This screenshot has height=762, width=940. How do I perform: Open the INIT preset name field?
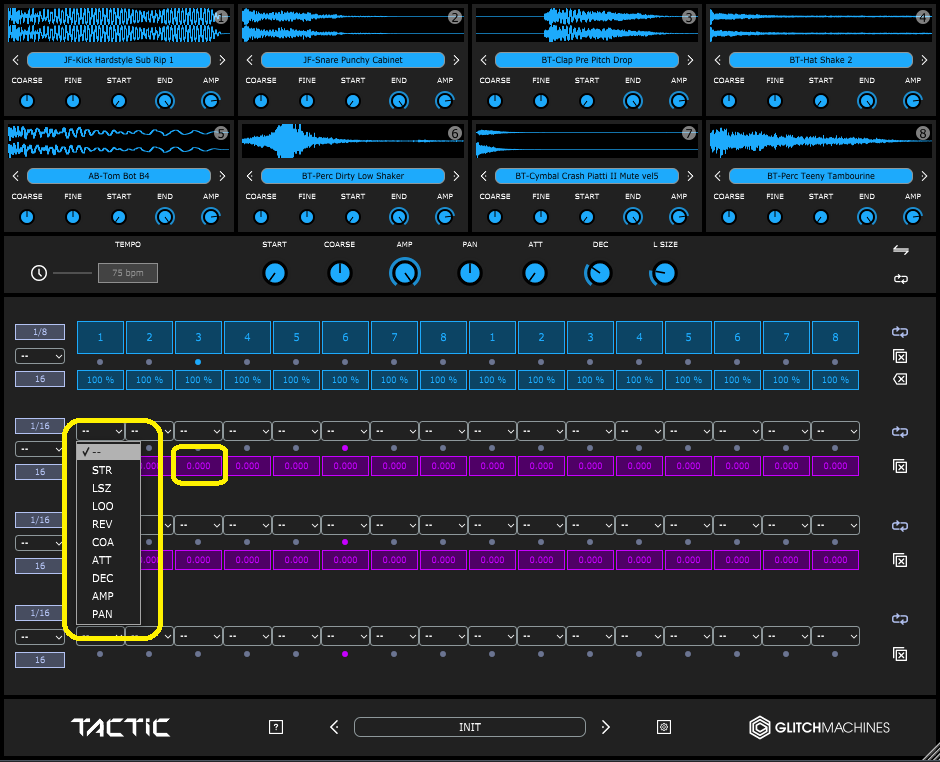coord(470,727)
